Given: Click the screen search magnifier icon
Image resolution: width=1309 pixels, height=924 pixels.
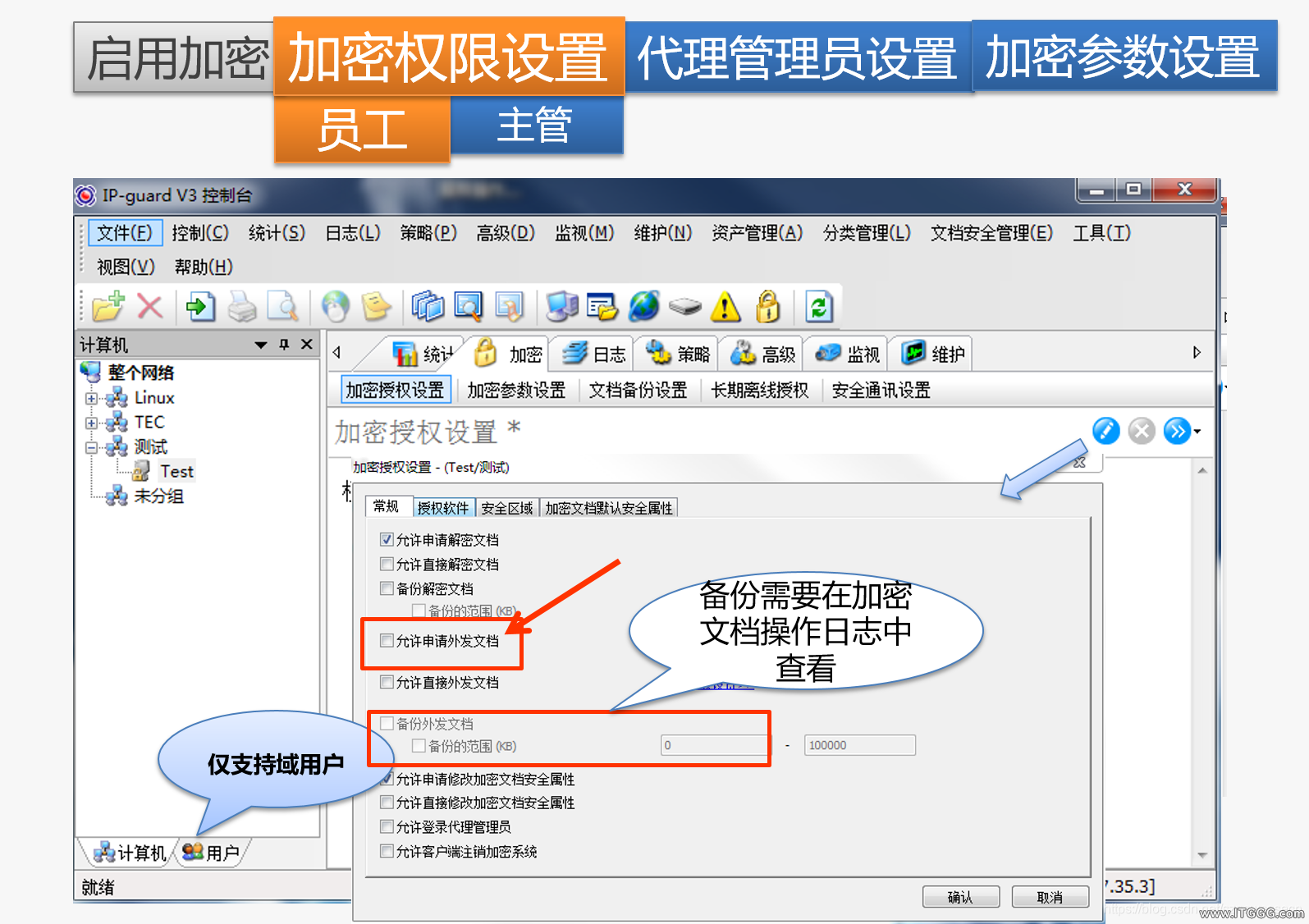Looking at the screenshot, I should [x=469, y=307].
